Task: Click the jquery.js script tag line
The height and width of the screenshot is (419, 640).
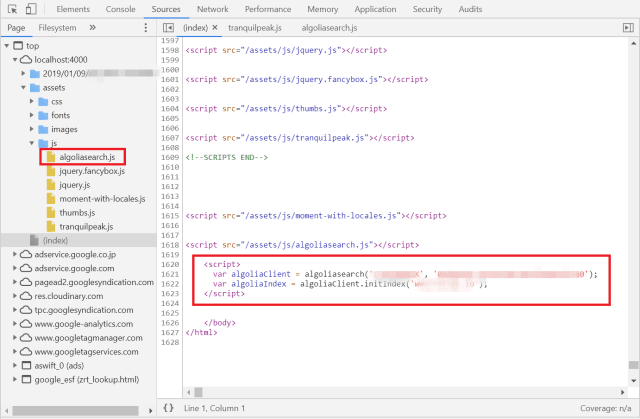Action: [x=286, y=50]
